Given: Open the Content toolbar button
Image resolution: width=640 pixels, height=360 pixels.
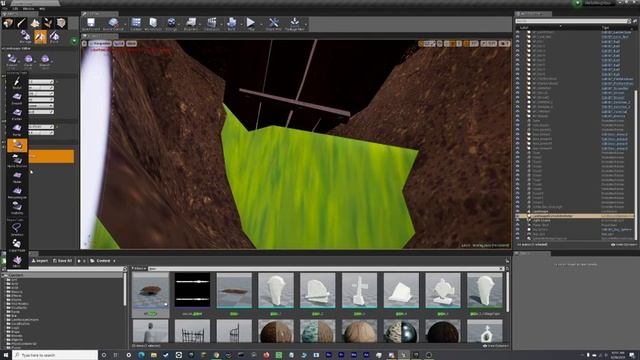Looking at the screenshot, I should 136,24.
